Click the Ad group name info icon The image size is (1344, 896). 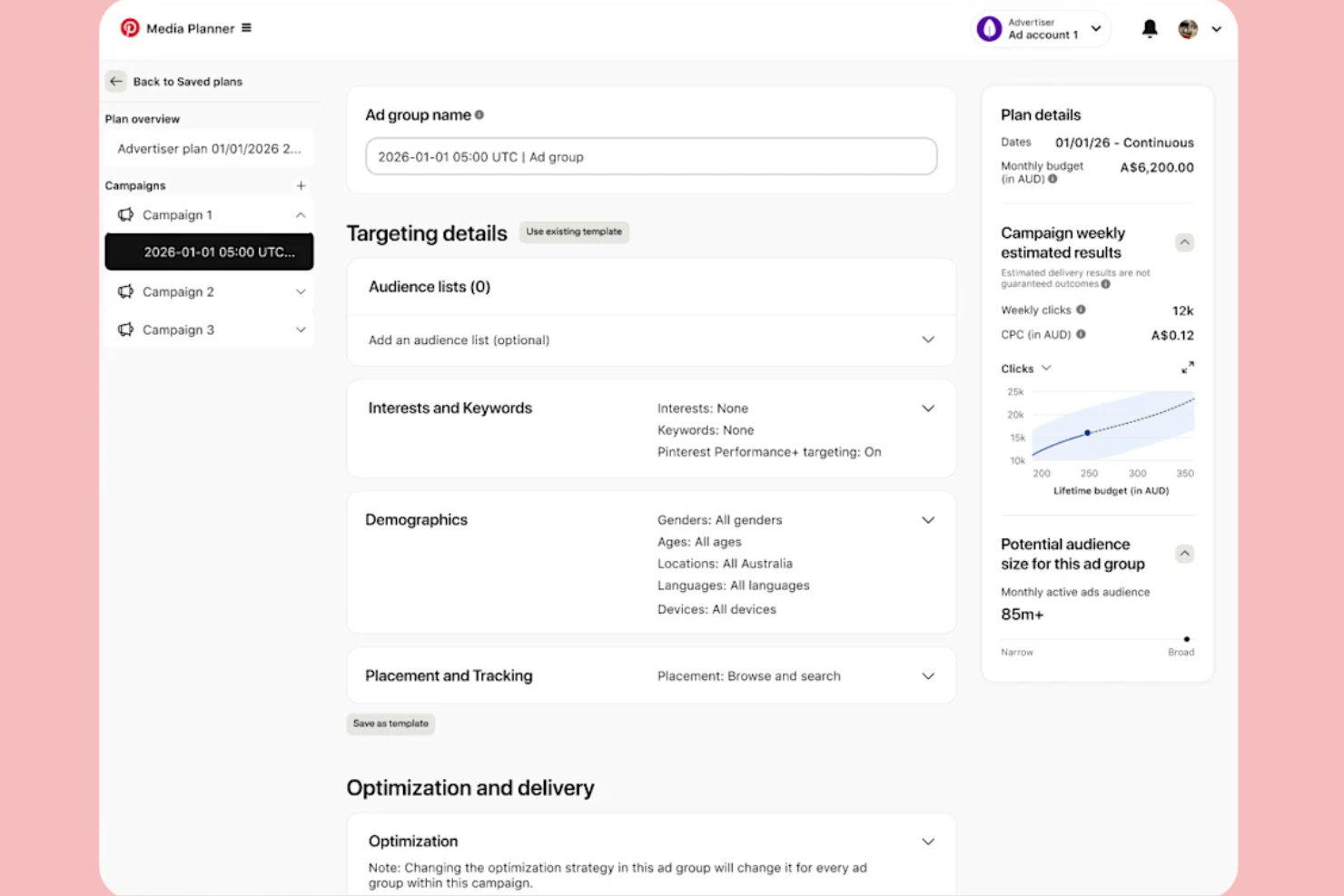479,115
